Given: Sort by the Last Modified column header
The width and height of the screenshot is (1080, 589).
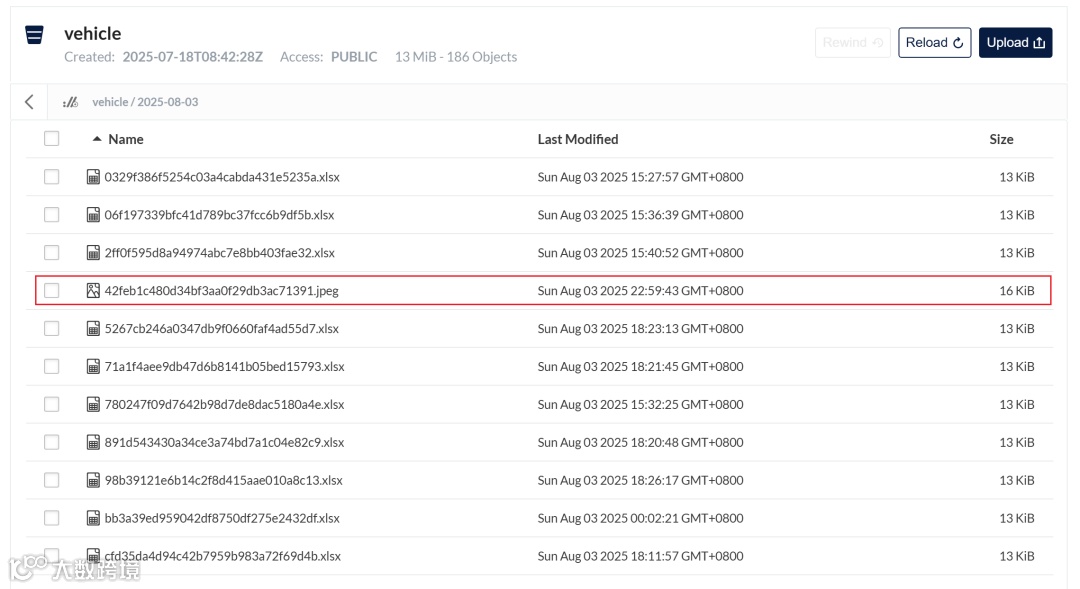Looking at the screenshot, I should (578, 139).
